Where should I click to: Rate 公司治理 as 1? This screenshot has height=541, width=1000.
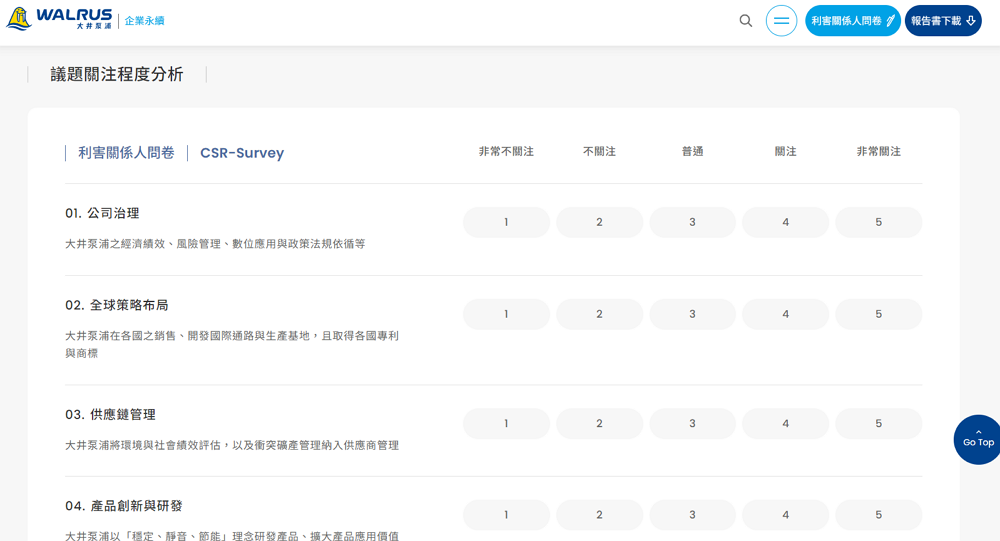(x=506, y=222)
